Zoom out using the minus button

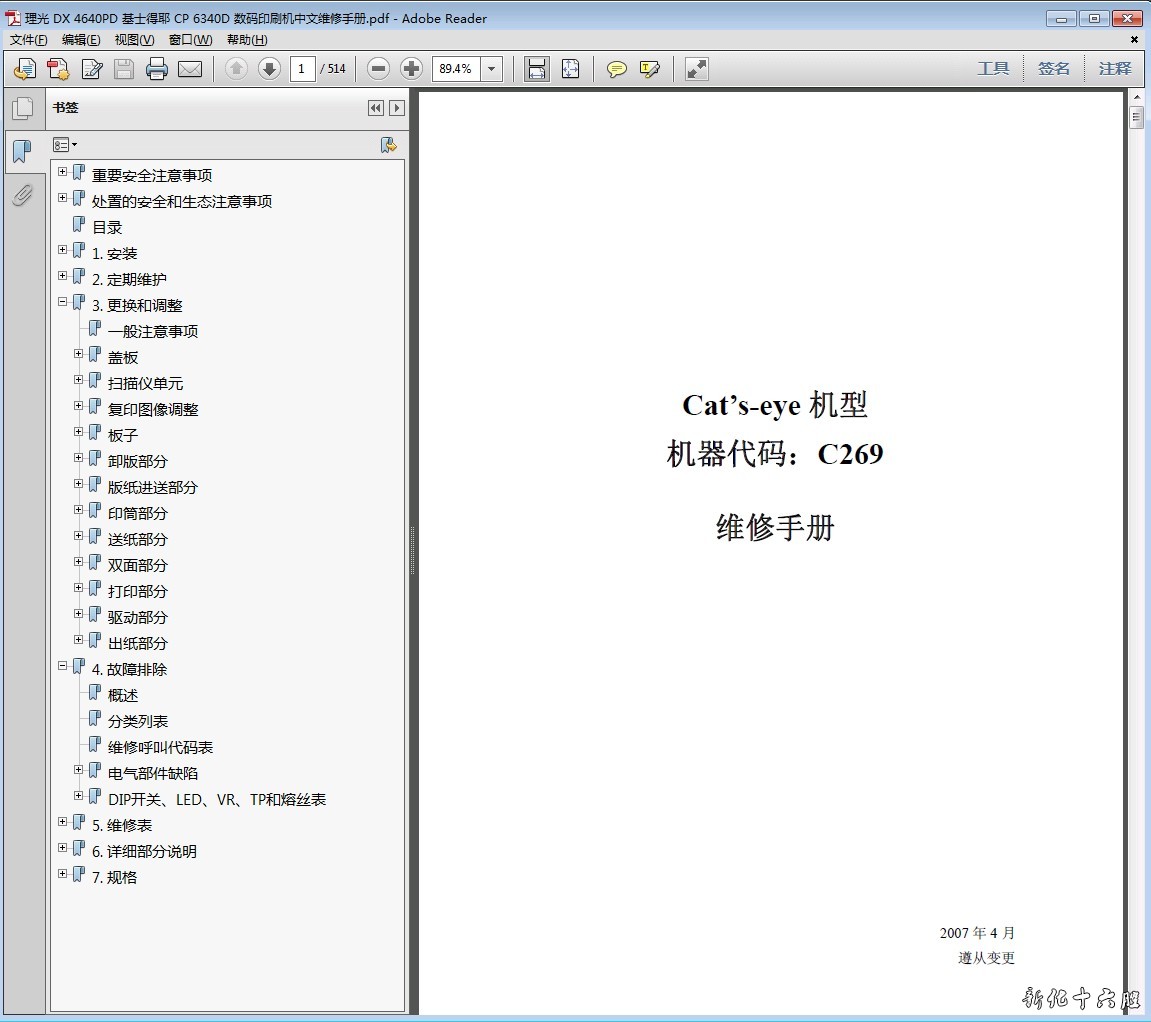[378, 69]
